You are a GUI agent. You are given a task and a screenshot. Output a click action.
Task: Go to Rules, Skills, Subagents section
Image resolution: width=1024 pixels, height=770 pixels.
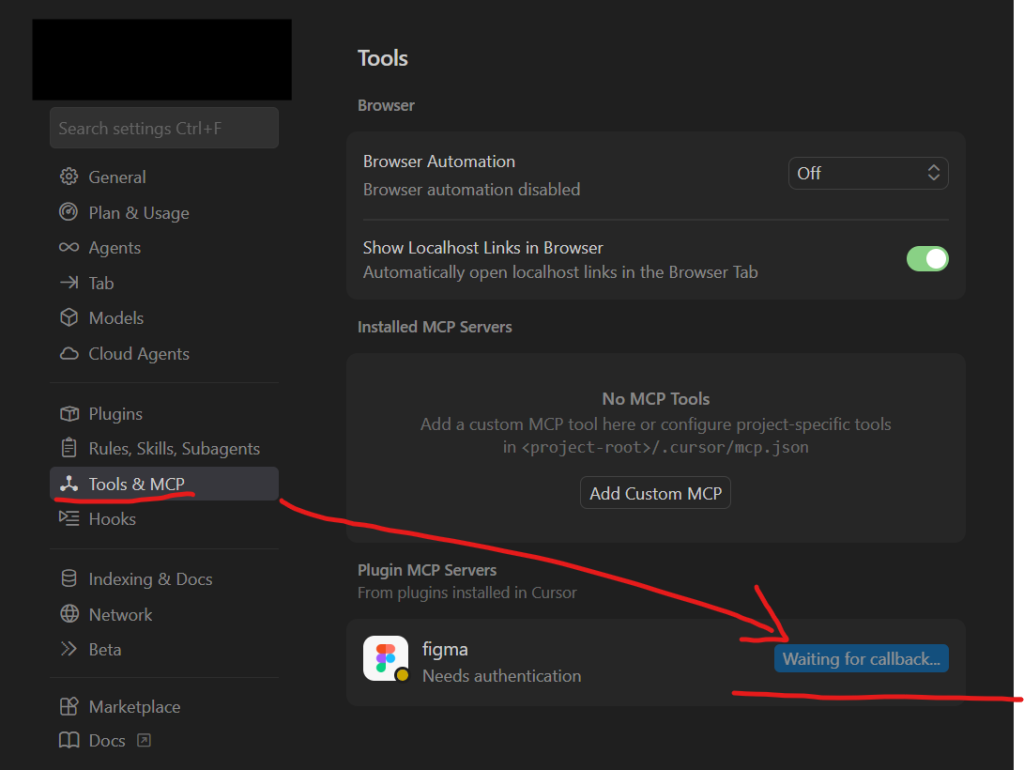(174, 449)
